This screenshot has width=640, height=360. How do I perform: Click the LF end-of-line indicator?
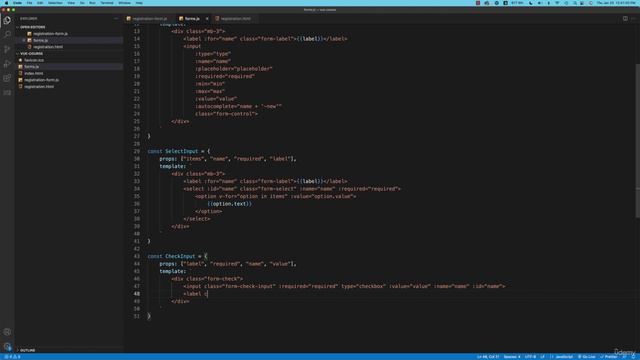[542, 357]
